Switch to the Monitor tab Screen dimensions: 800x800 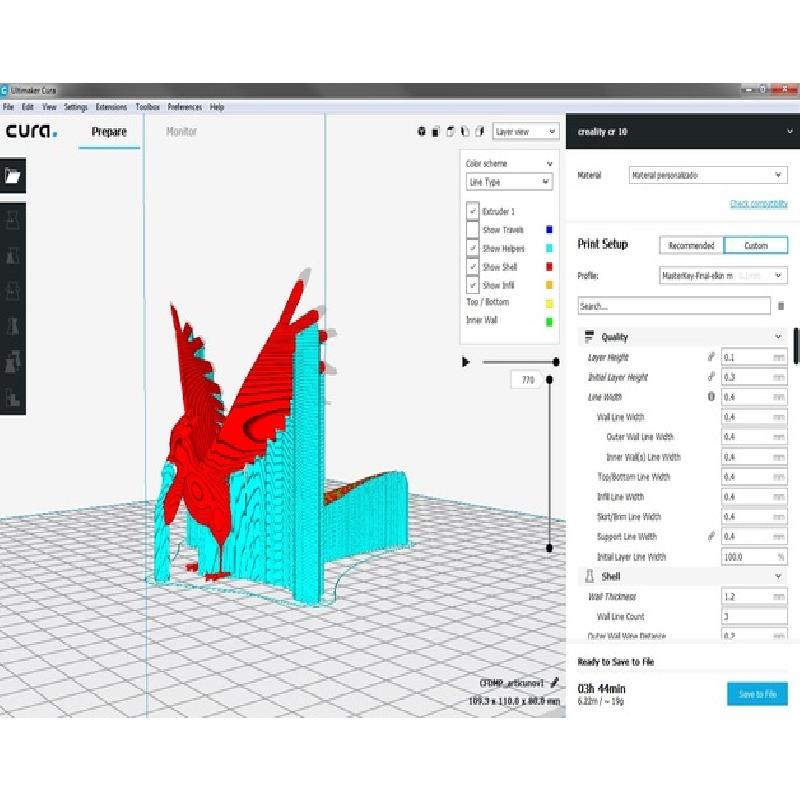click(x=181, y=132)
